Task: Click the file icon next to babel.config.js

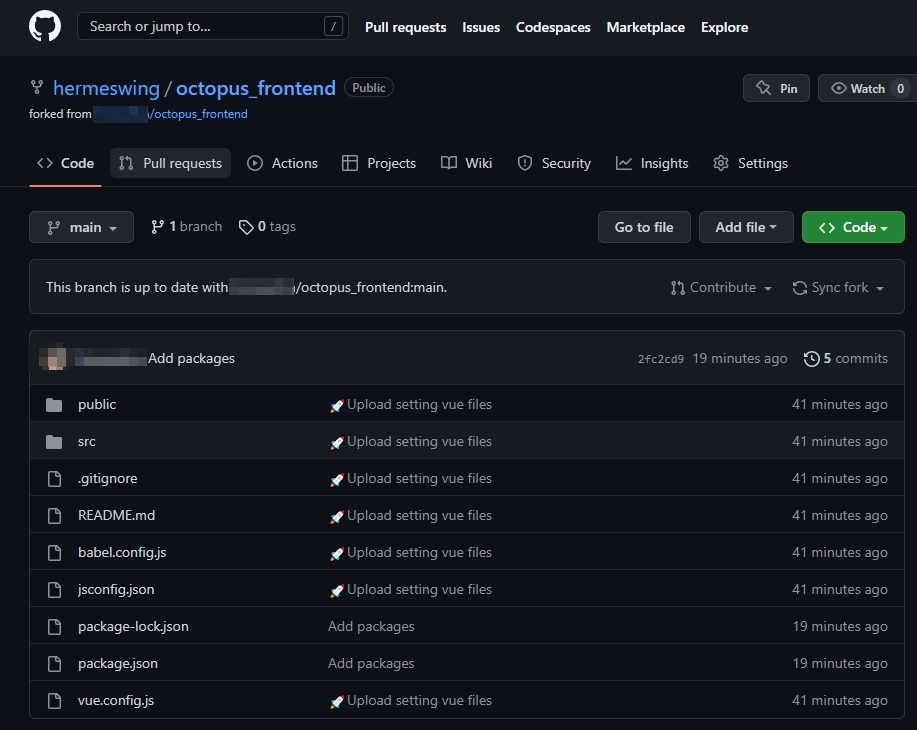Action: pos(54,552)
